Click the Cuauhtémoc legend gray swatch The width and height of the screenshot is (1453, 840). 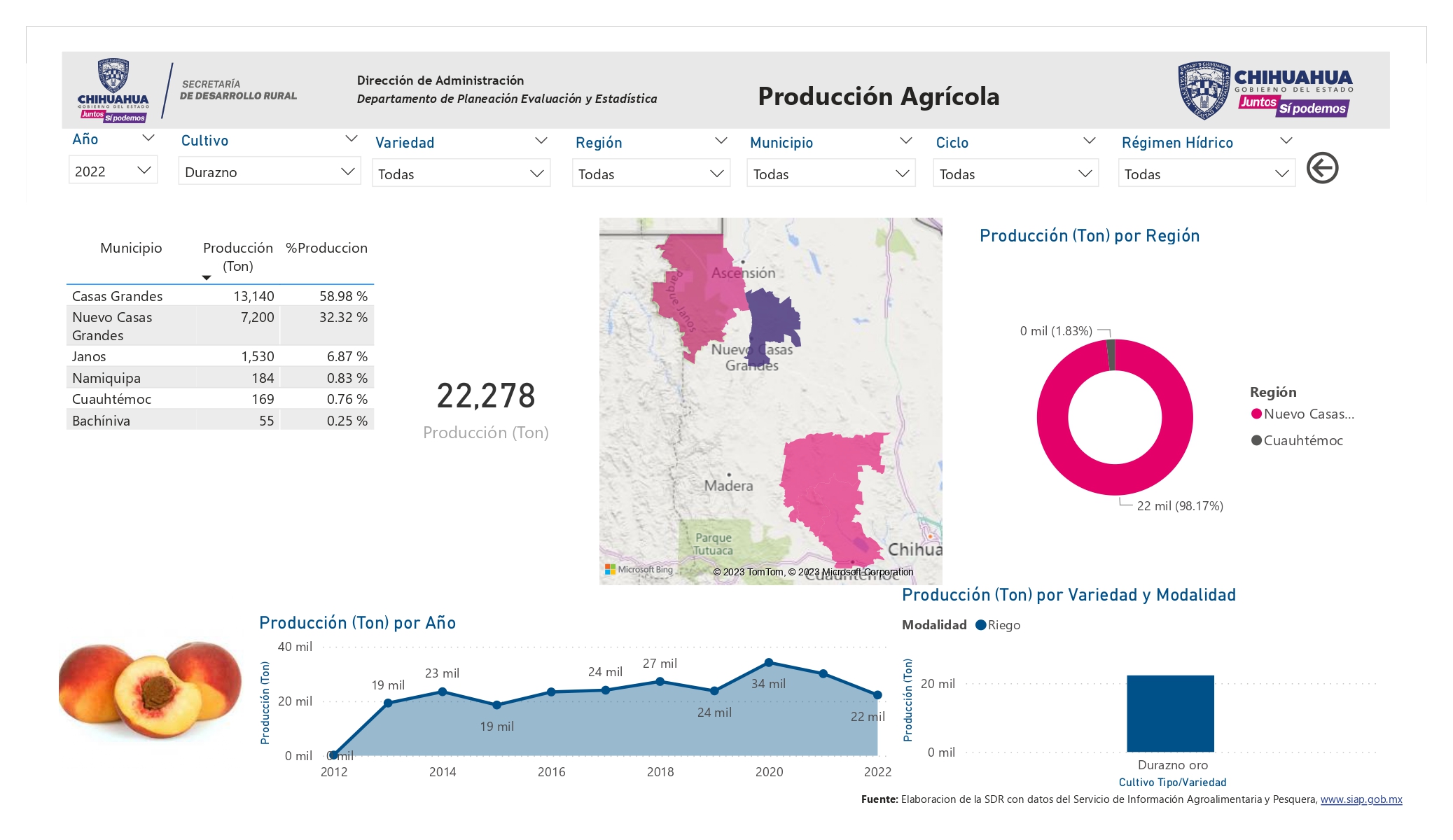pyautogui.click(x=1256, y=440)
